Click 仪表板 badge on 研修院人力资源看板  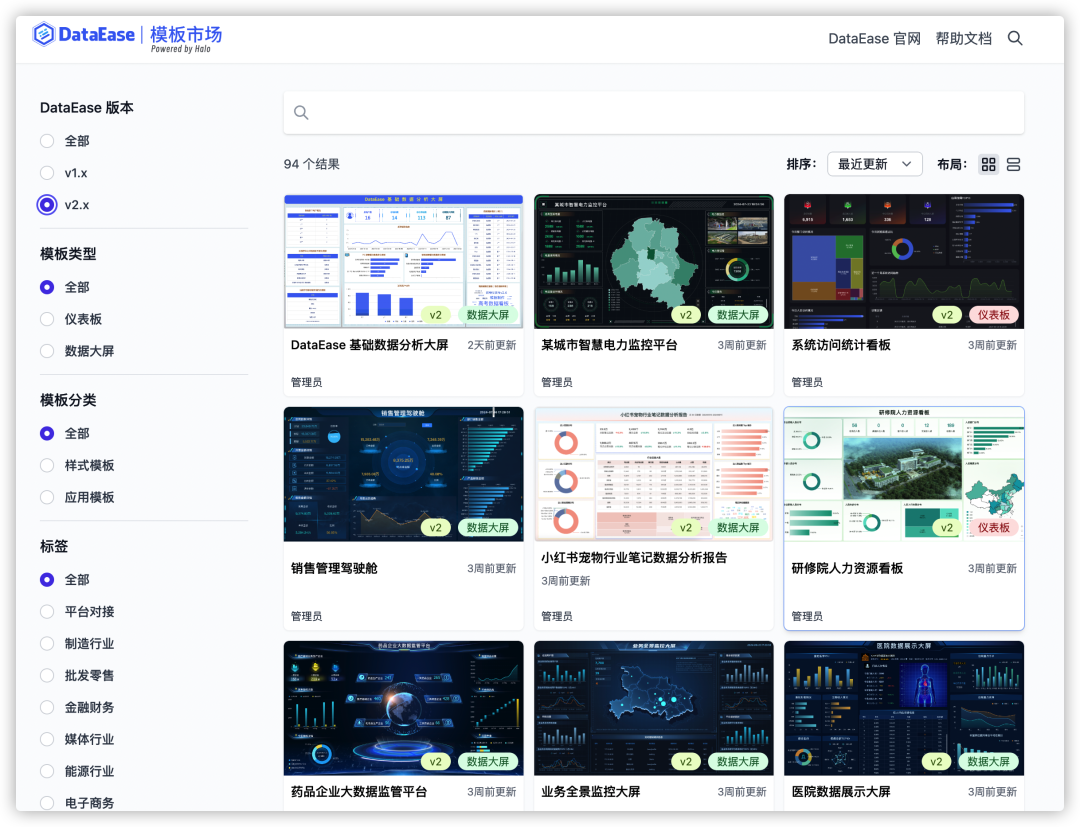(993, 527)
